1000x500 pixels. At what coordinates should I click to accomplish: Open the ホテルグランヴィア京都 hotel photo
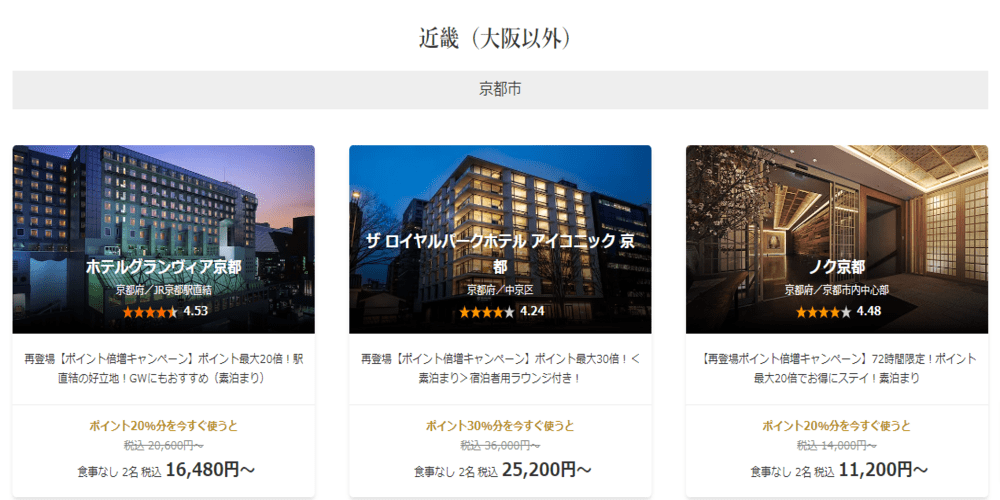[163, 239]
